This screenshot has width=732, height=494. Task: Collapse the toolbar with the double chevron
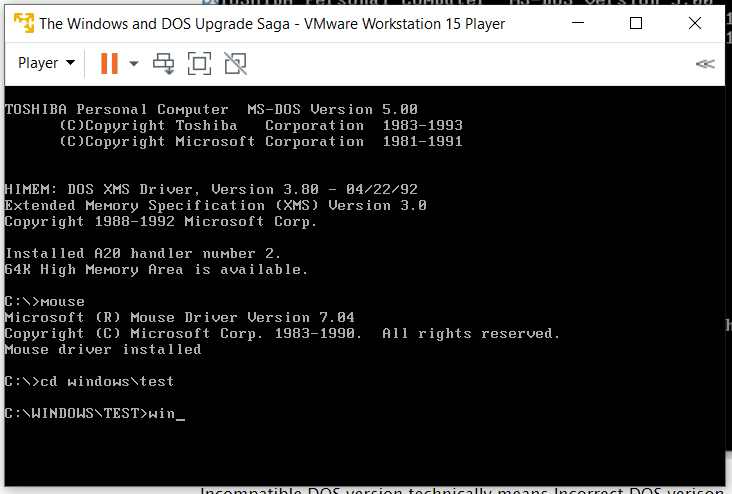(705, 64)
